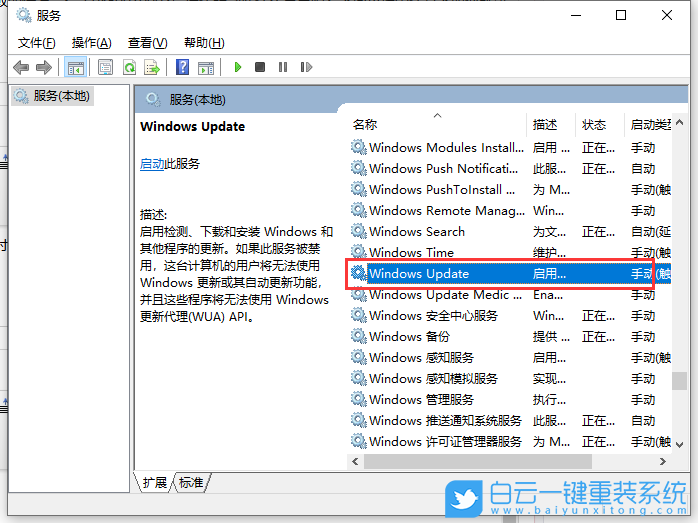Select the Windows 感知模拟服务 row
The width and height of the screenshot is (698, 523).
pos(510,378)
